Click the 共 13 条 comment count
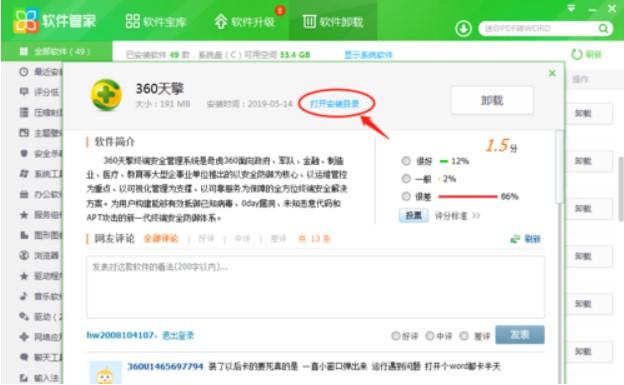Image resolution: width=624 pixels, height=385 pixels. [314, 238]
